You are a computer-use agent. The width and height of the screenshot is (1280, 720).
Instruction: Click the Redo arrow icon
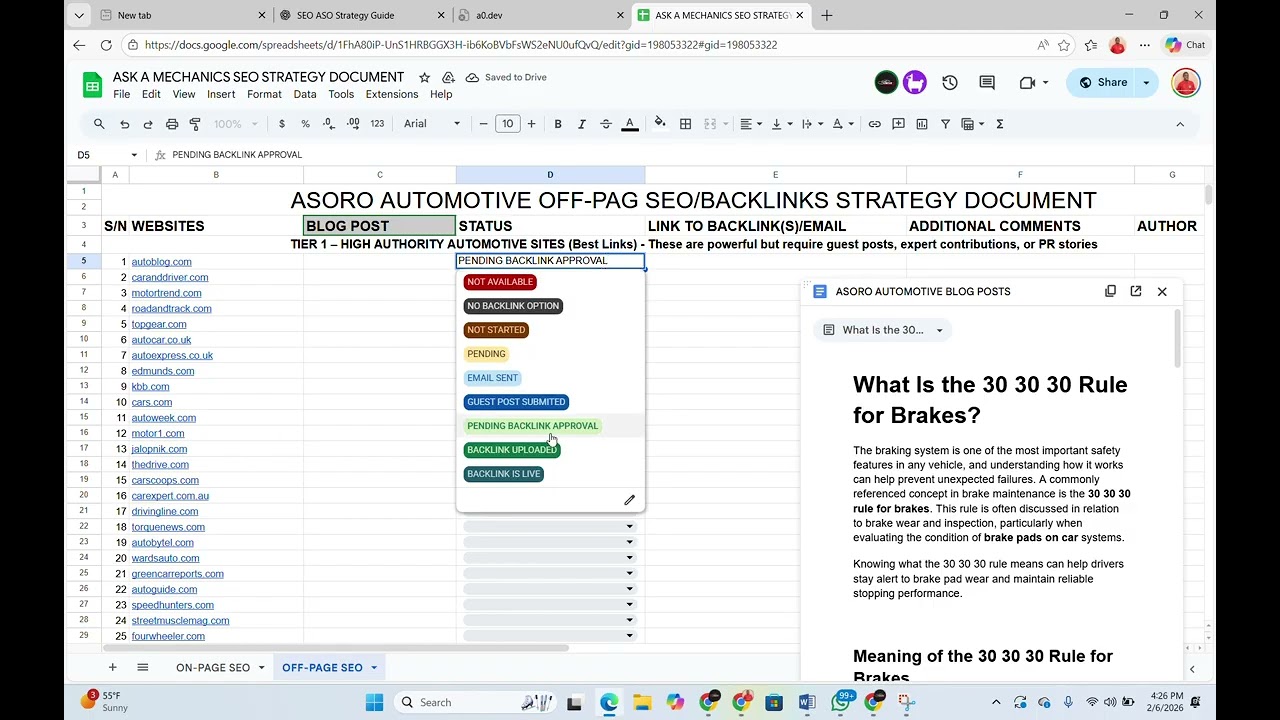148,124
